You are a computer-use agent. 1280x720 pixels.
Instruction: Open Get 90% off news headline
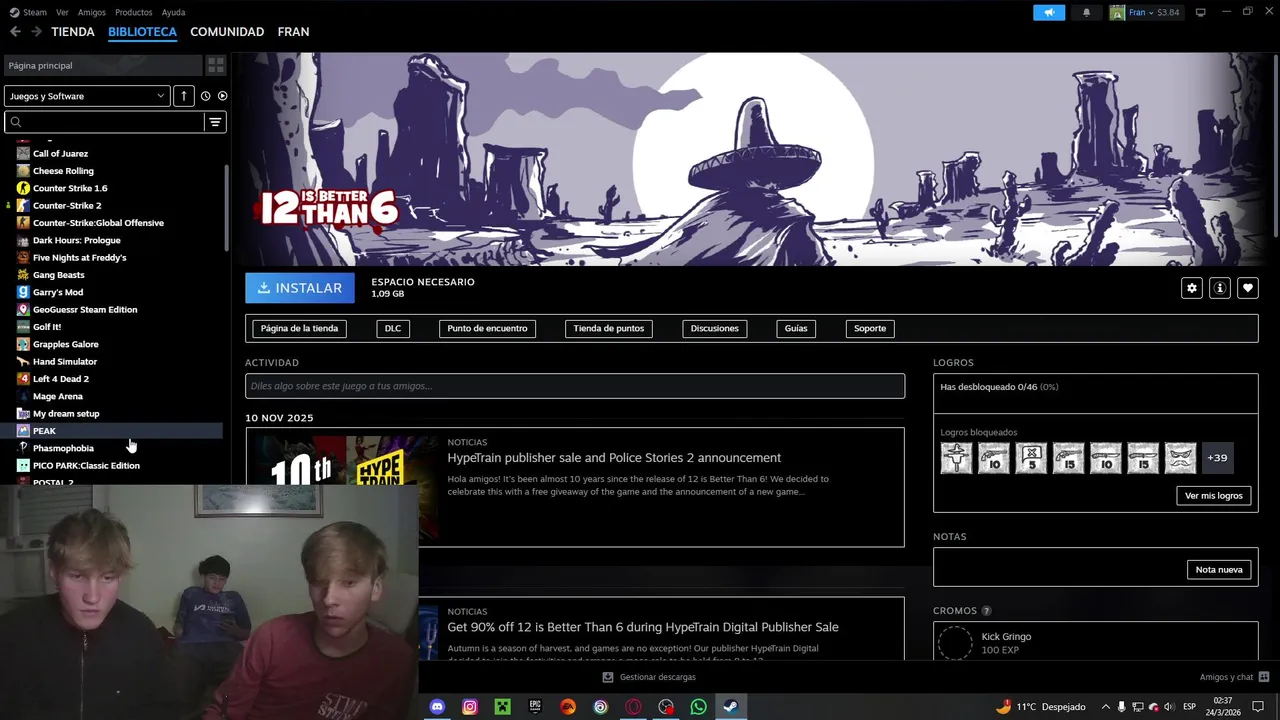pyautogui.click(x=643, y=627)
